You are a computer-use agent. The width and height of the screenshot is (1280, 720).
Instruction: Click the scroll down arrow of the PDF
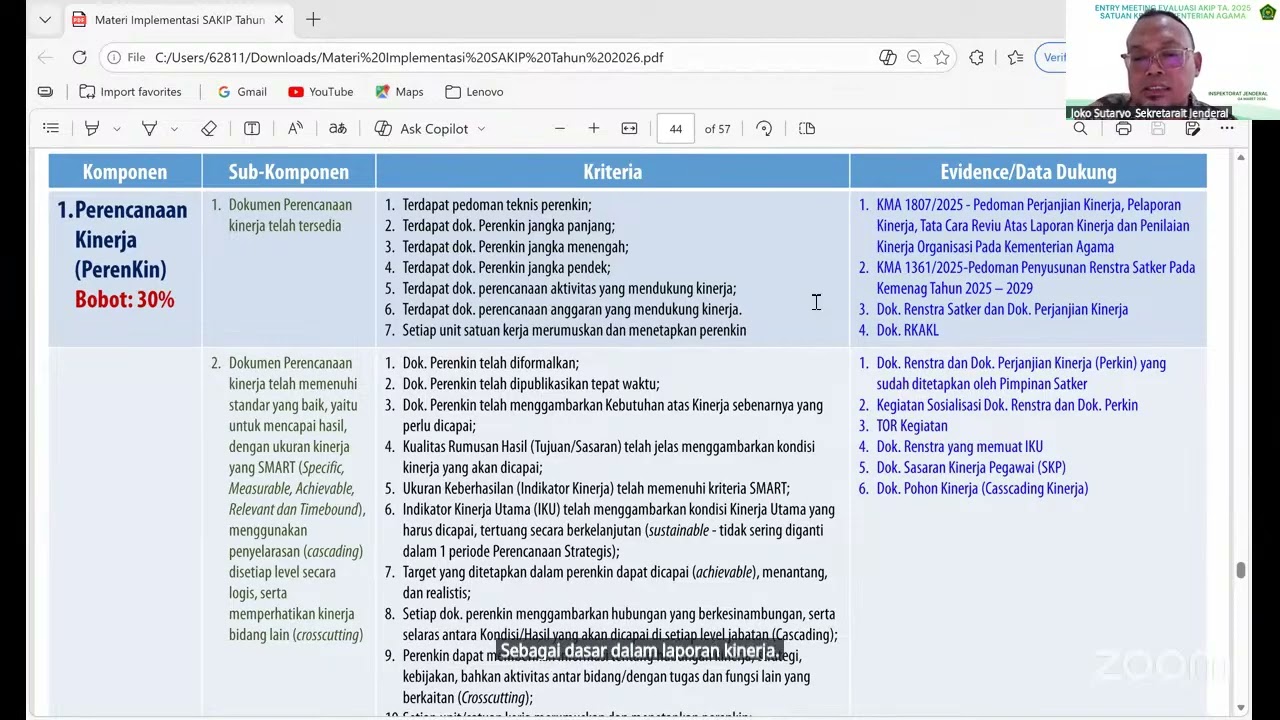pyautogui.click(x=1241, y=707)
